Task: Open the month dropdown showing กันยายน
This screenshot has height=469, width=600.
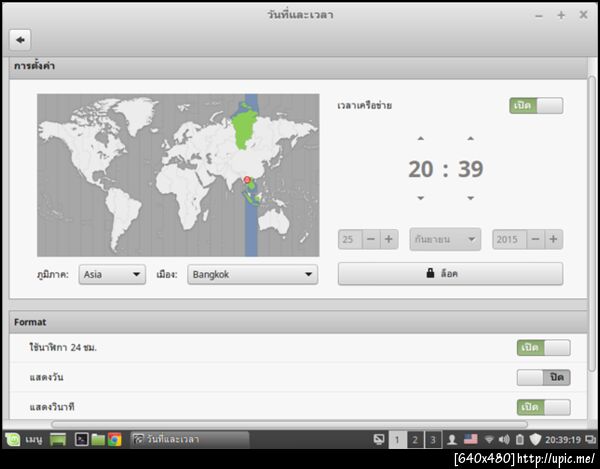Action: pos(445,239)
